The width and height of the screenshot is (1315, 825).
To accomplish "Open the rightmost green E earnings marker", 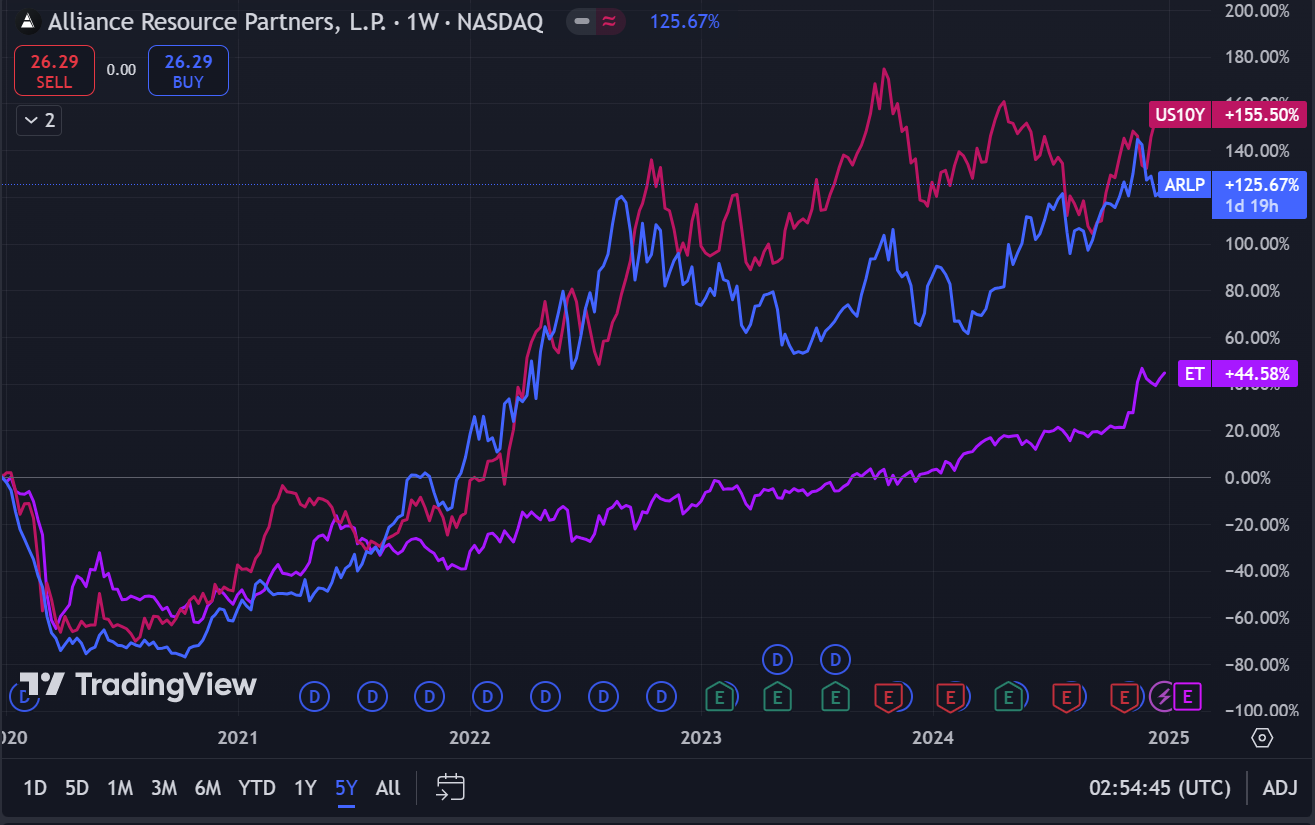I will (1009, 696).
